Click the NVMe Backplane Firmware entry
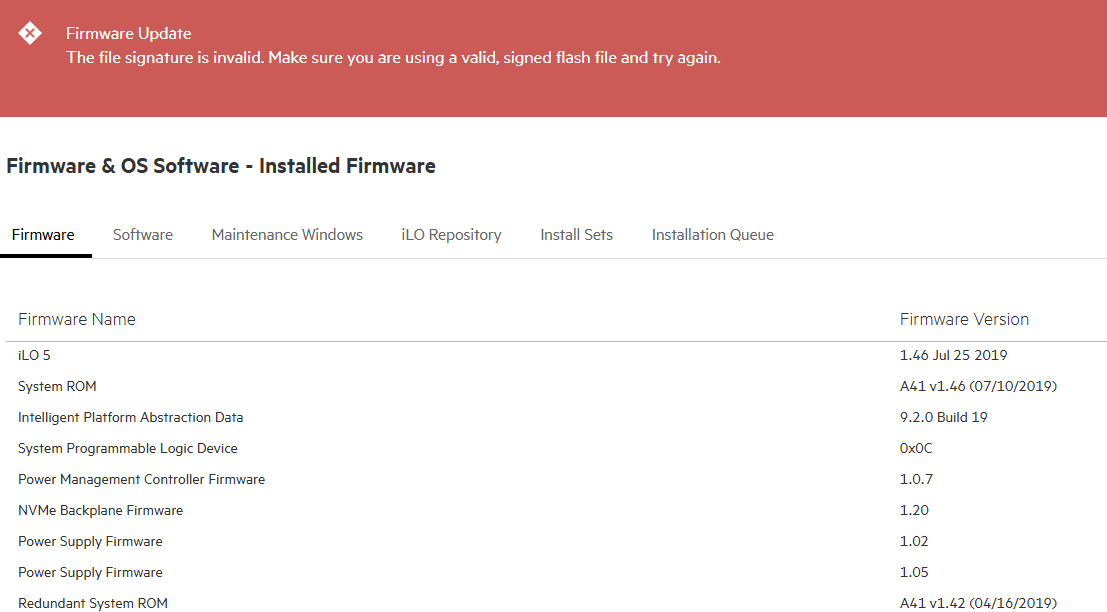Viewport: 1107px width, 612px height. pos(100,510)
